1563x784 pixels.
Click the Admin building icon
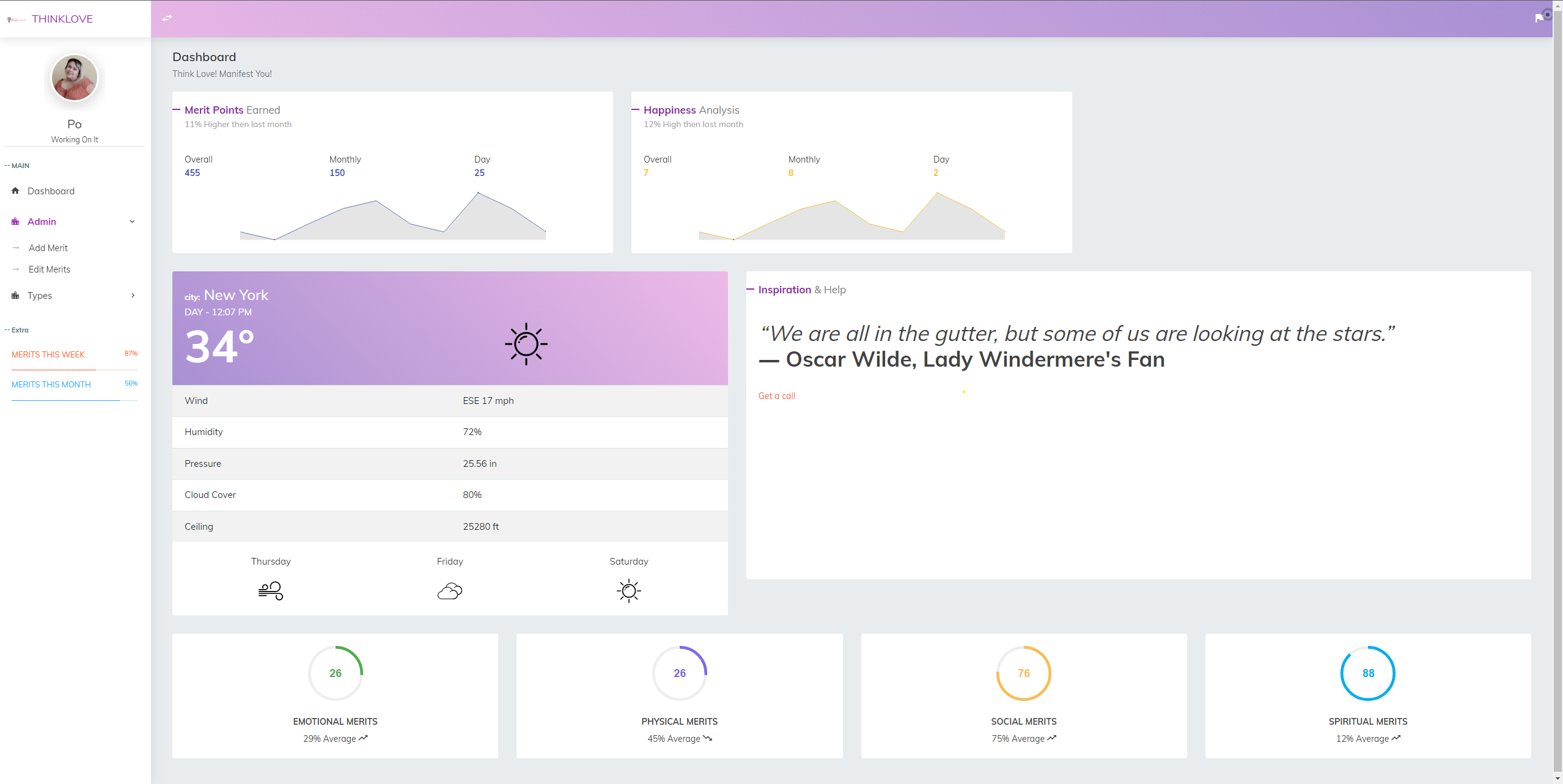coord(15,221)
